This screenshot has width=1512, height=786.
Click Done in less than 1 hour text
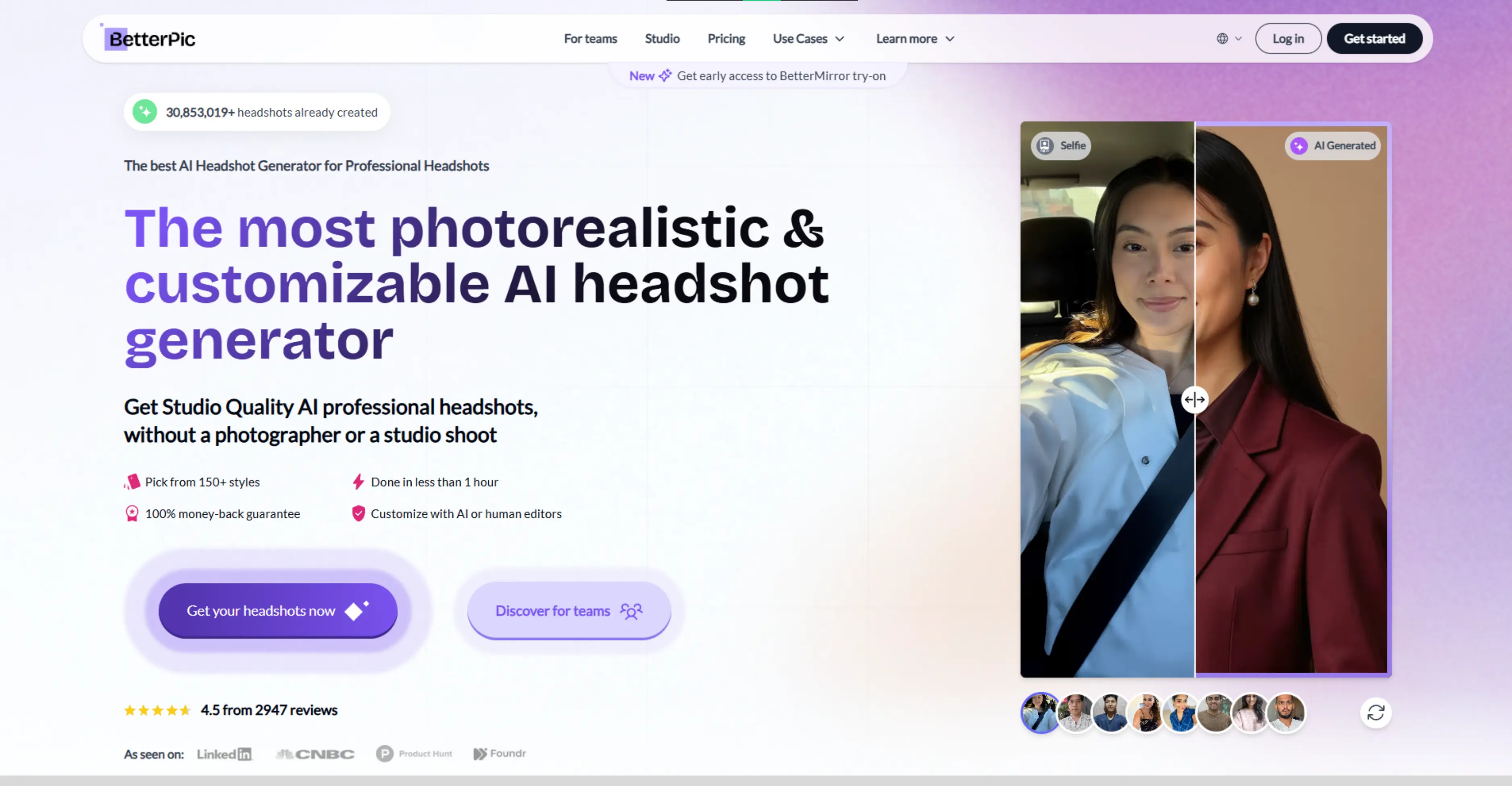coord(434,482)
